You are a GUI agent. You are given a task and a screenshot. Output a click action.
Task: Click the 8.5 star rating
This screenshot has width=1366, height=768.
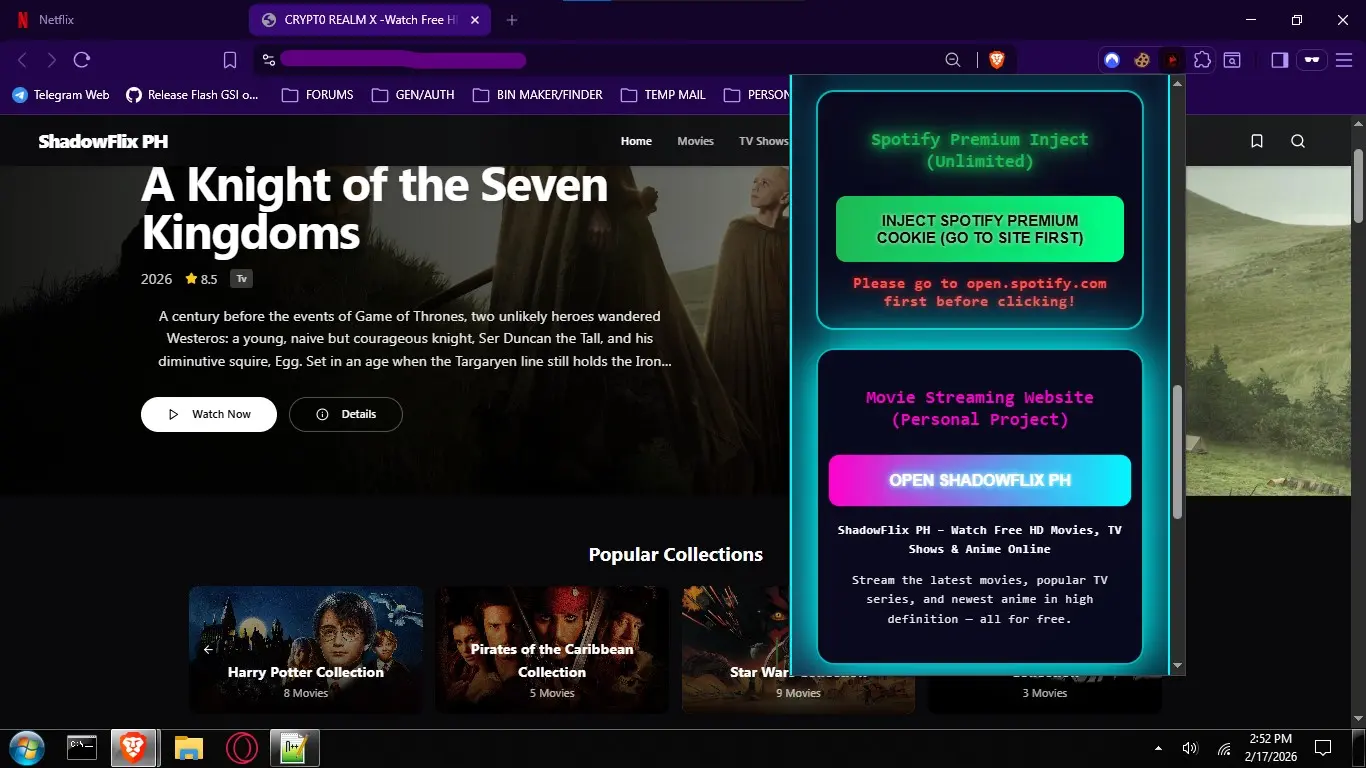tap(201, 279)
